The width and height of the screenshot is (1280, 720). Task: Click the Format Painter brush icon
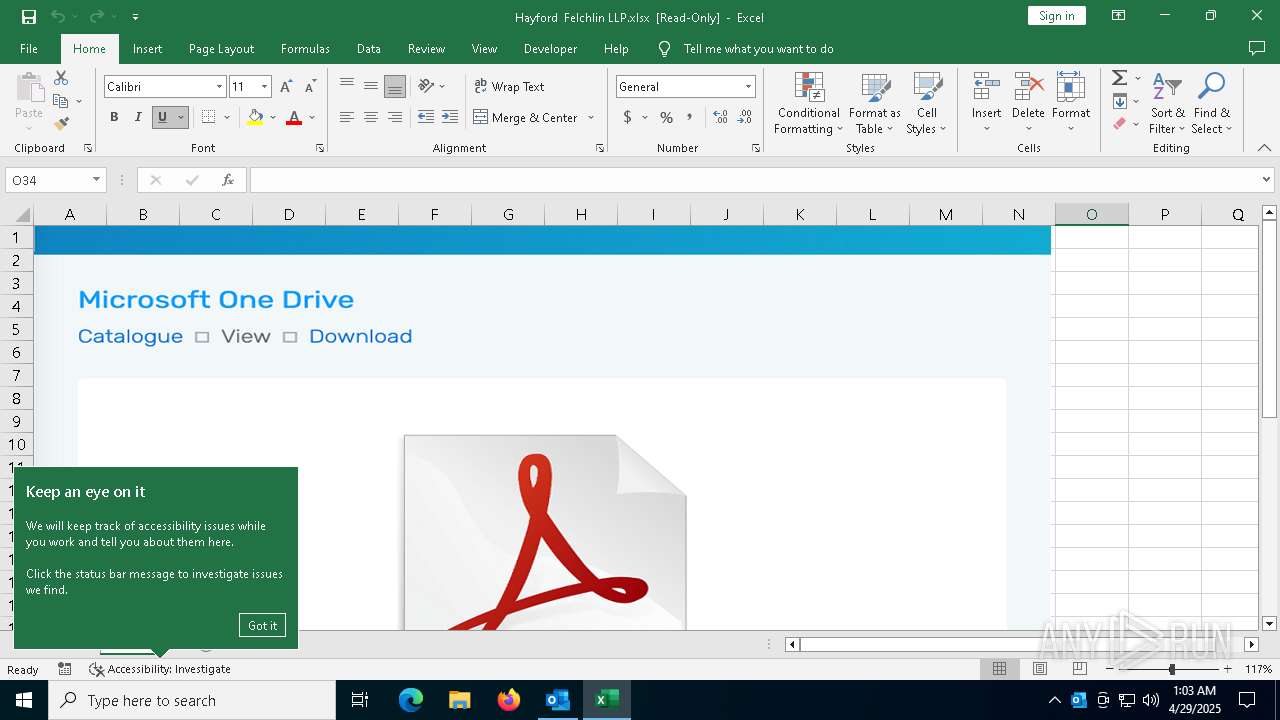pyautogui.click(x=62, y=123)
